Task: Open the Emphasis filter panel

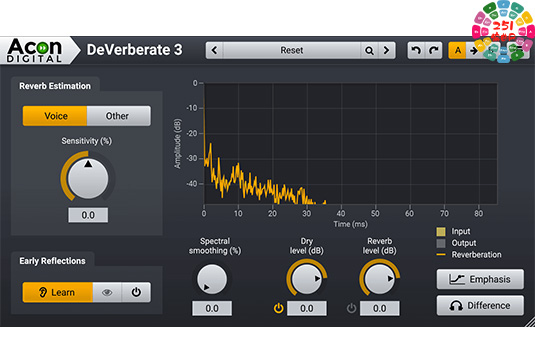Action: coord(480,279)
